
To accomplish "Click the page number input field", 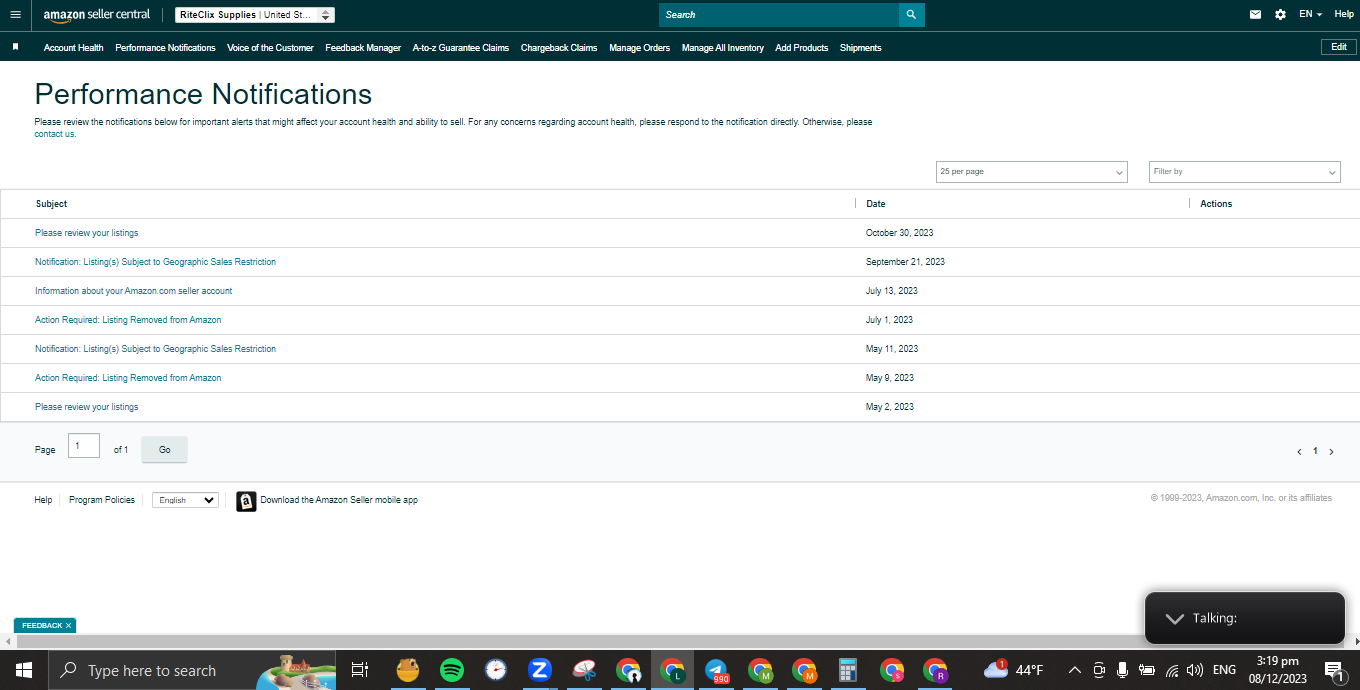I will 84,446.
